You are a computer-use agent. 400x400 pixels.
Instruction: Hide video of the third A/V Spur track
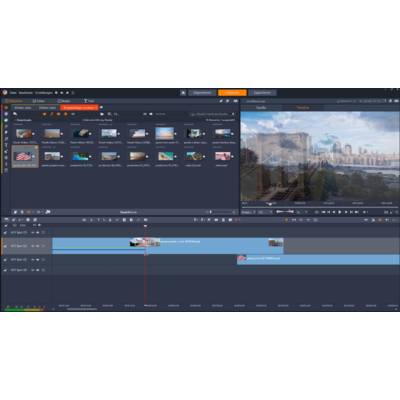pos(33,259)
